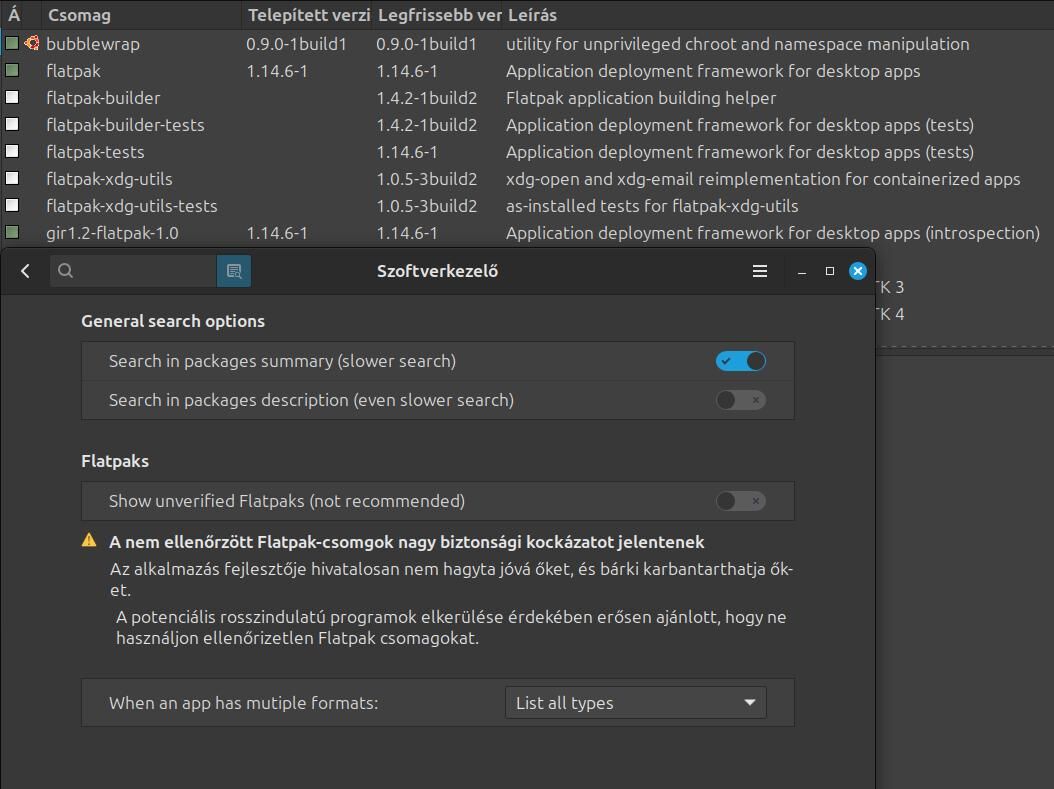The image size is (1054, 789).
Task: Toggle the flatpak package checkbox
Action: pos(12,70)
